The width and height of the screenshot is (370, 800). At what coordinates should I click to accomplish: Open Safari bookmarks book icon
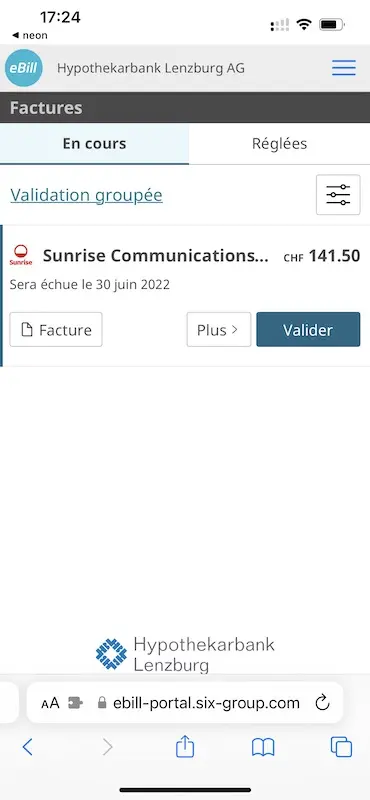pos(263,747)
